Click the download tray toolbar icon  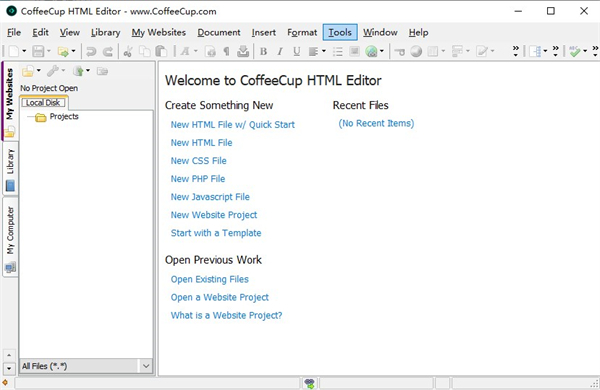243,51
